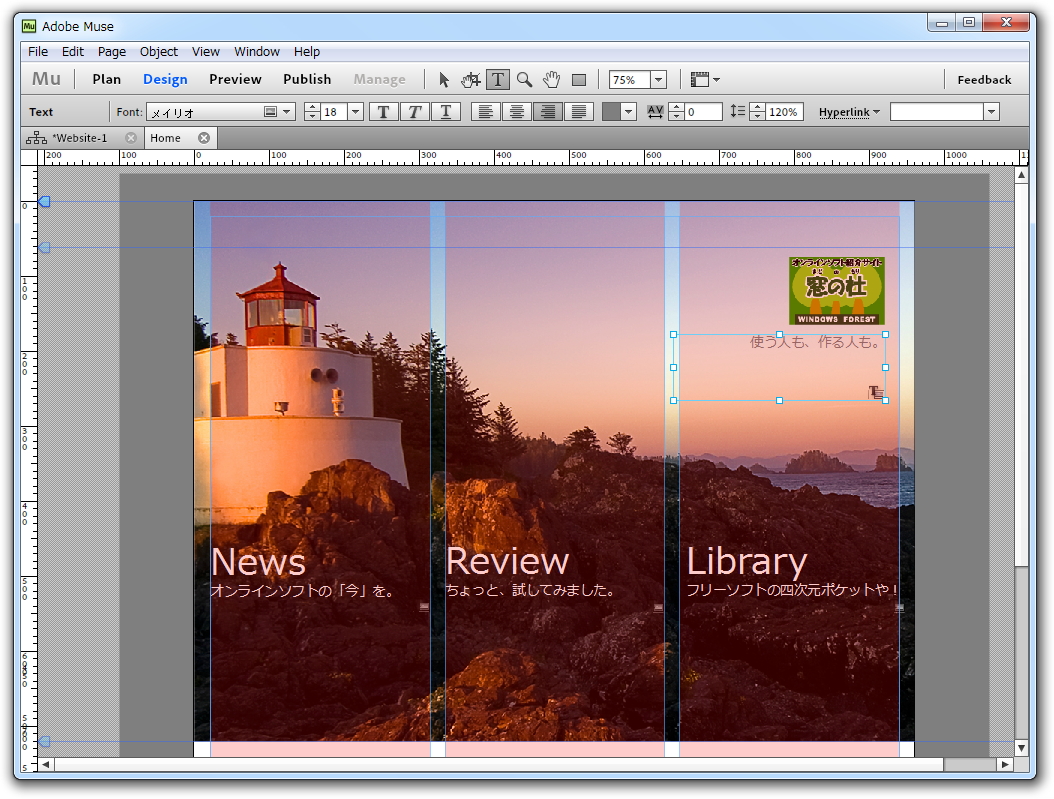Activate the Text tool
The image size is (1054, 799).
pos(497,80)
